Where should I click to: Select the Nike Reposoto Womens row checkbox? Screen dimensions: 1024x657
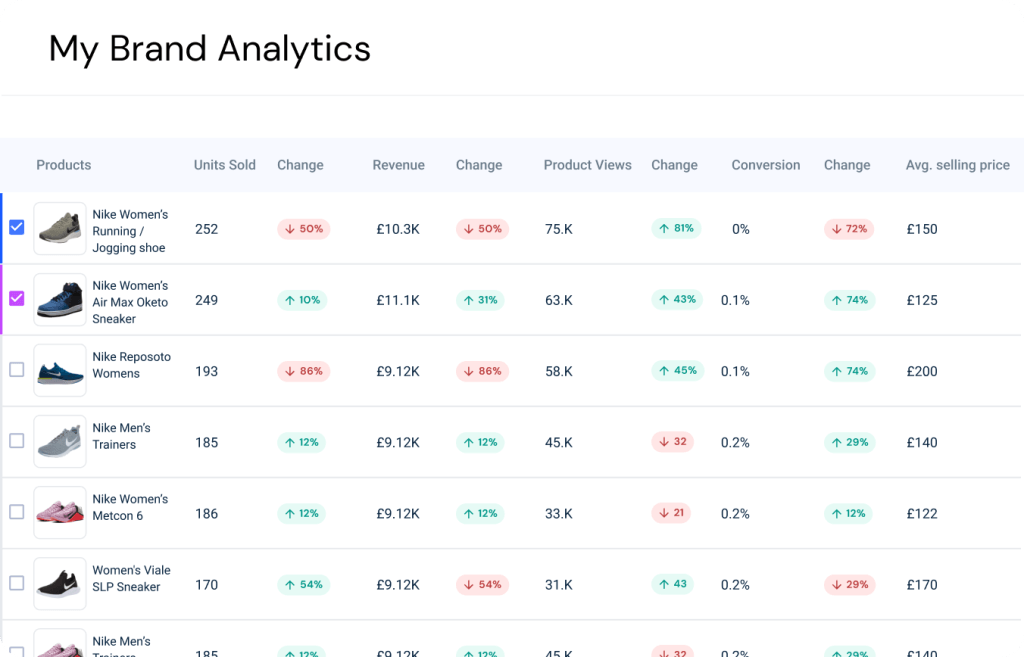(16, 369)
